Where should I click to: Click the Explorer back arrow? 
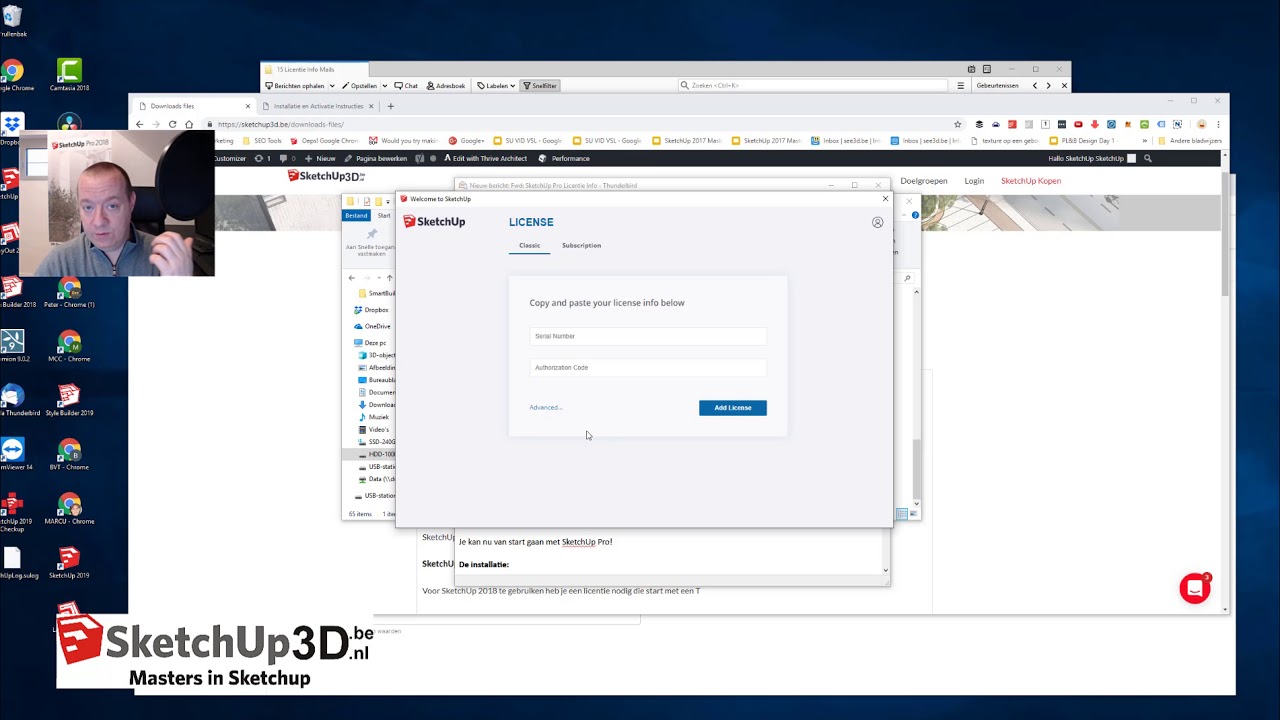[x=351, y=278]
